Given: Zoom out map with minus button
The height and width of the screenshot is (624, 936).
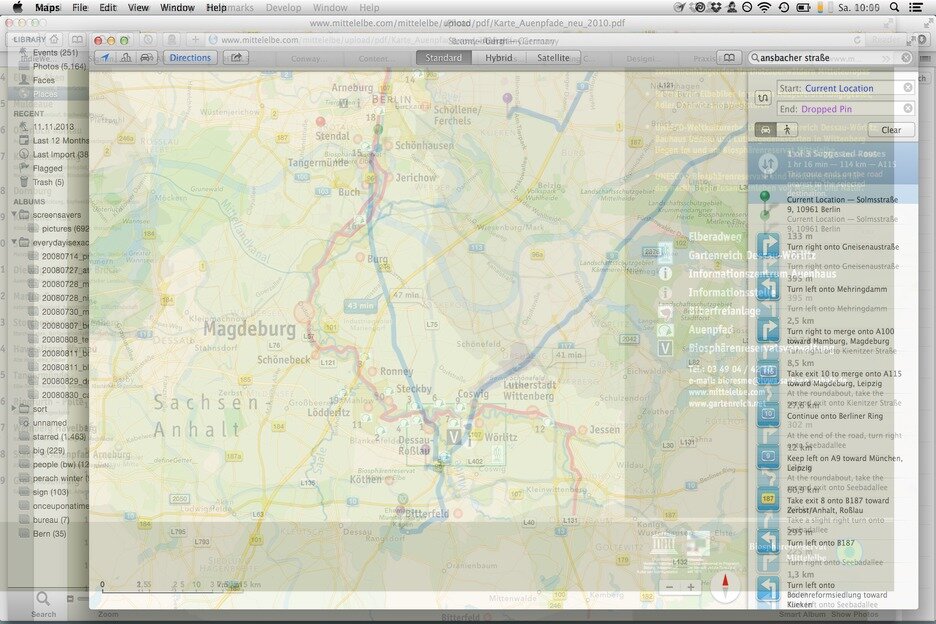Looking at the screenshot, I should pos(669,588).
